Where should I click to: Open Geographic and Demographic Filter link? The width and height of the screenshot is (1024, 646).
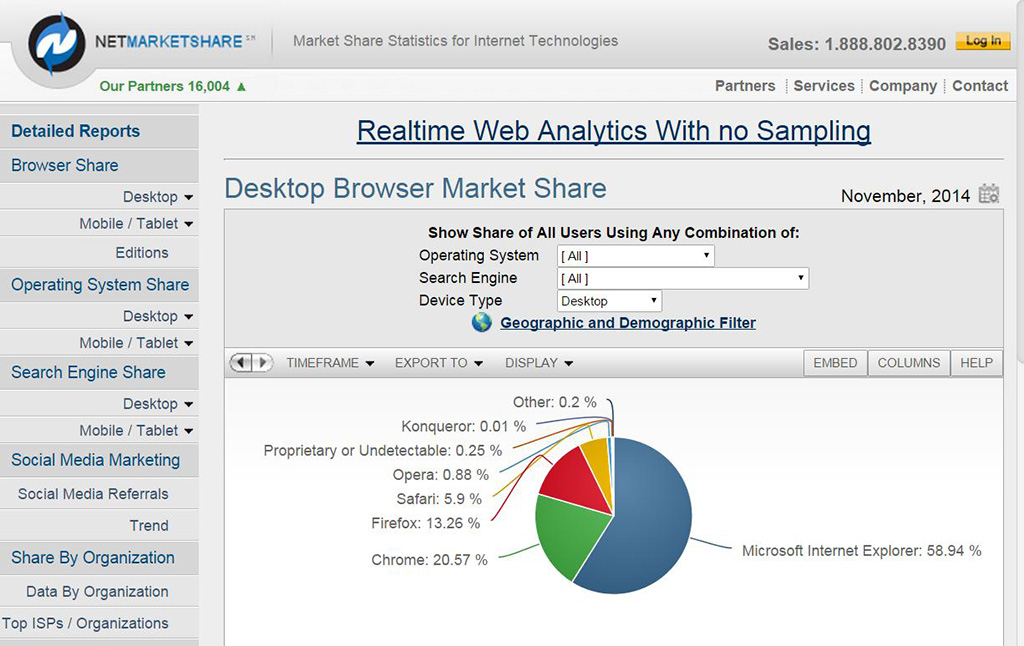628,323
